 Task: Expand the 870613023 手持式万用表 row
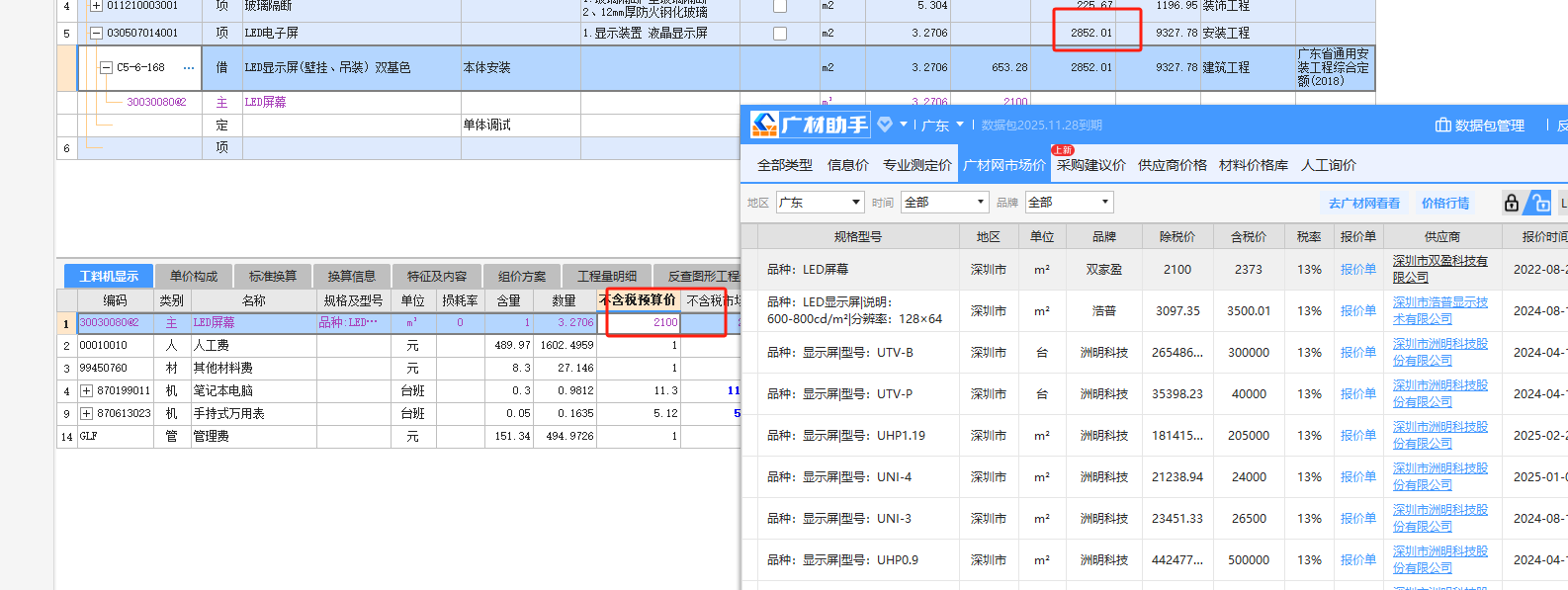[86, 413]
